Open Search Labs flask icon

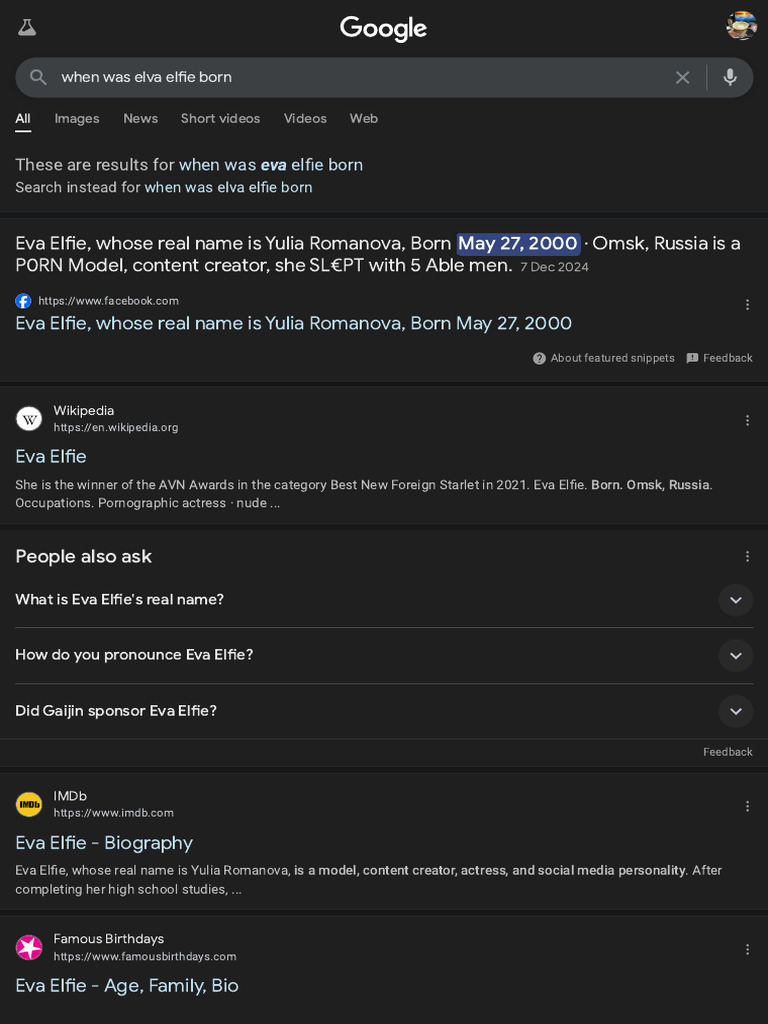(27, 27)
